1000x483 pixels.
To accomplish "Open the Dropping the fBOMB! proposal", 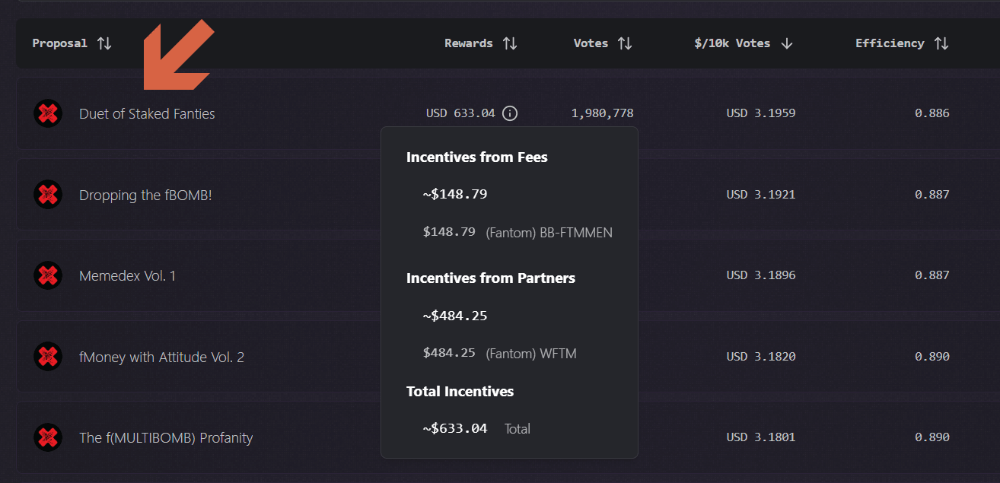I will tap(145, 195).
